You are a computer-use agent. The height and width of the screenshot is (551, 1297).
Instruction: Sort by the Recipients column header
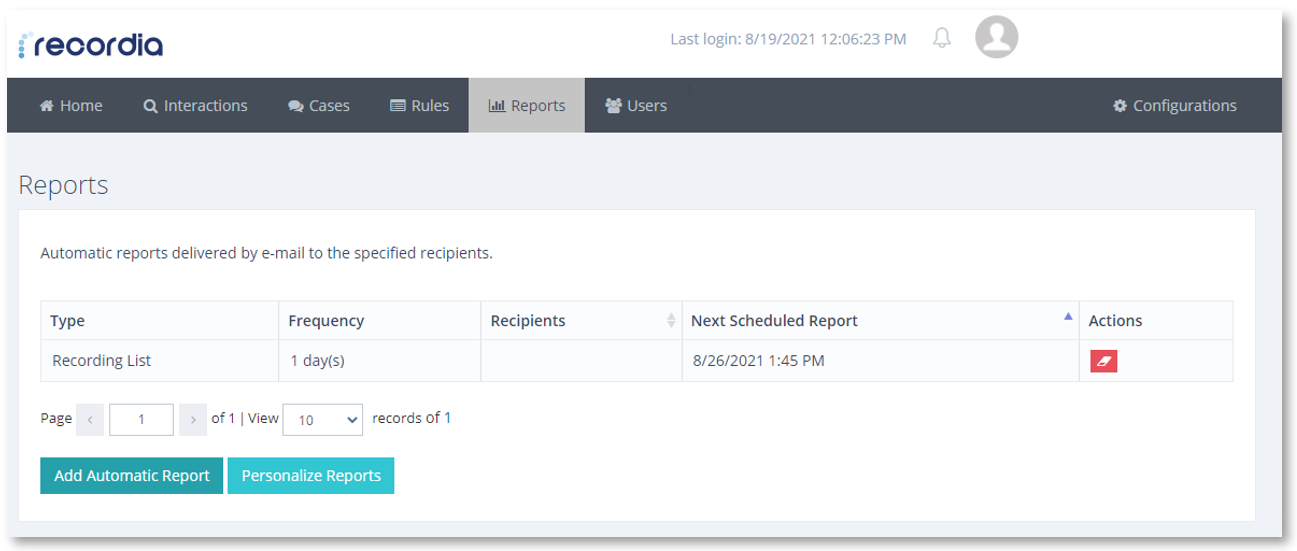581,321
